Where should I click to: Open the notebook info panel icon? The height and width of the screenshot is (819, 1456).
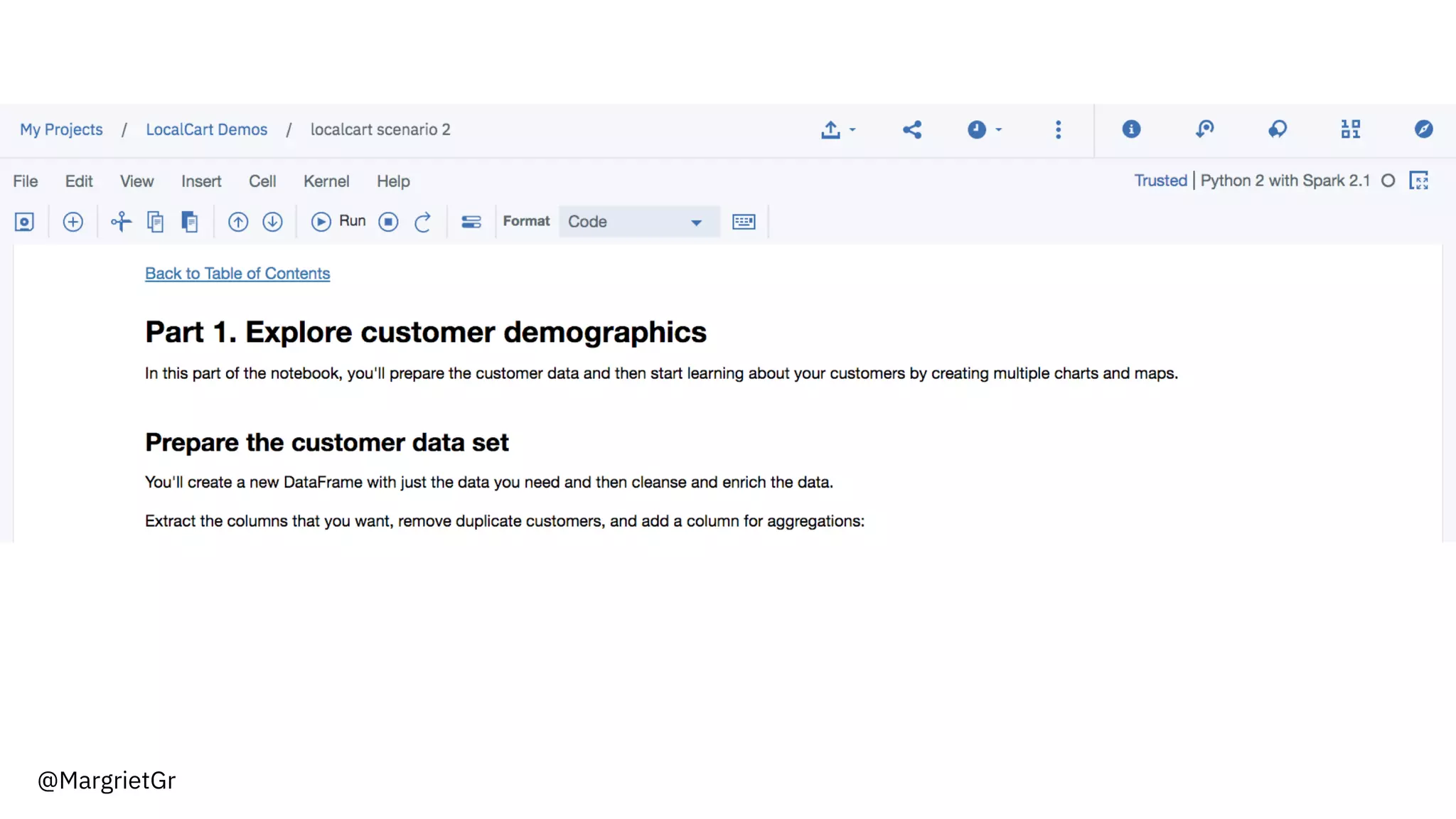[1131, 129]
